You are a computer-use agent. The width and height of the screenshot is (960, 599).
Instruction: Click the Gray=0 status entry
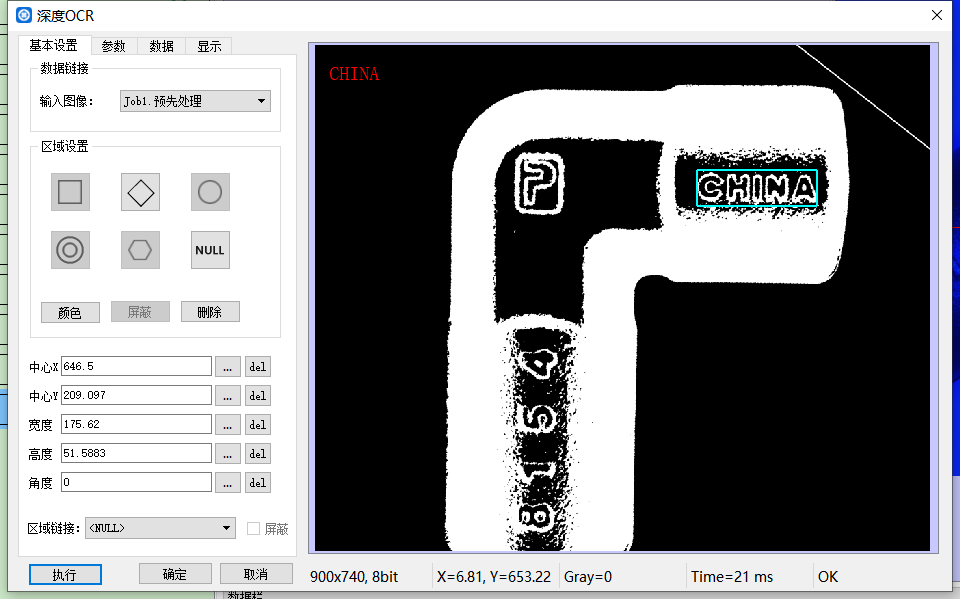[588, 576]
